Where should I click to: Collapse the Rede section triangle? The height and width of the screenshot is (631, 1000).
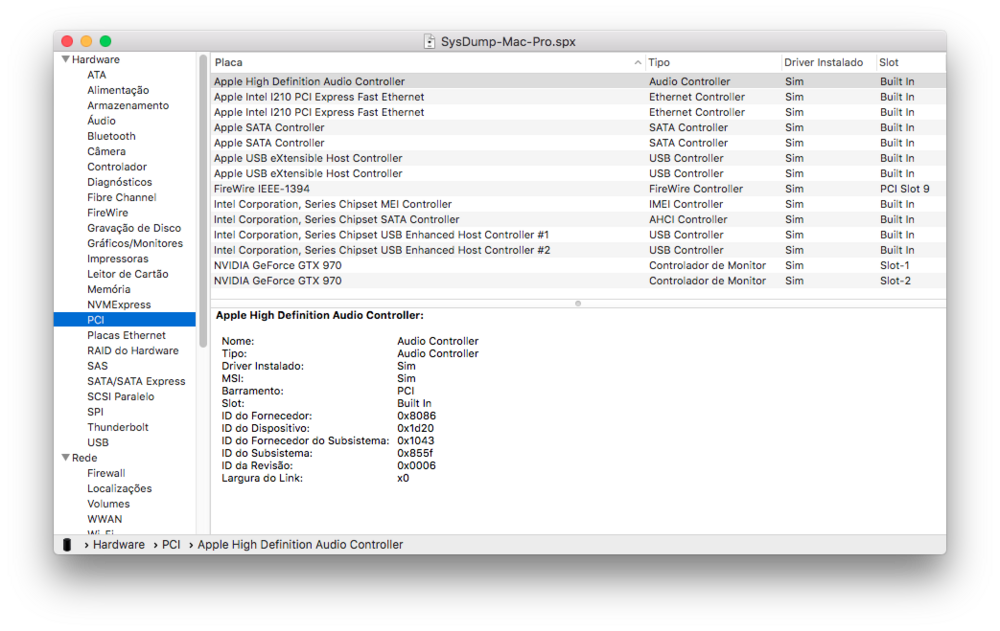tap(65, 458)
